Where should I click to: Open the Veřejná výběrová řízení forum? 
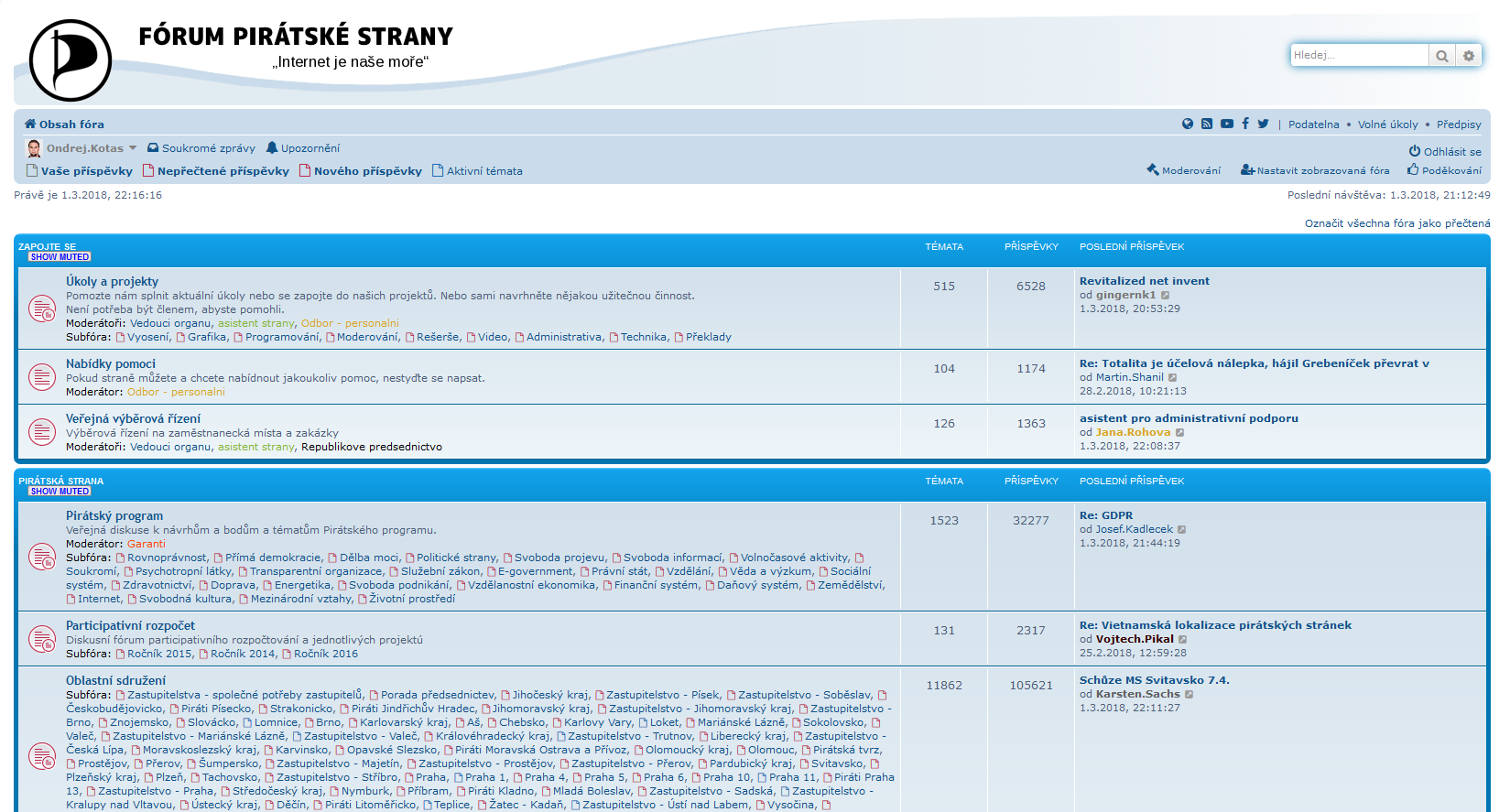pos(133,419)
